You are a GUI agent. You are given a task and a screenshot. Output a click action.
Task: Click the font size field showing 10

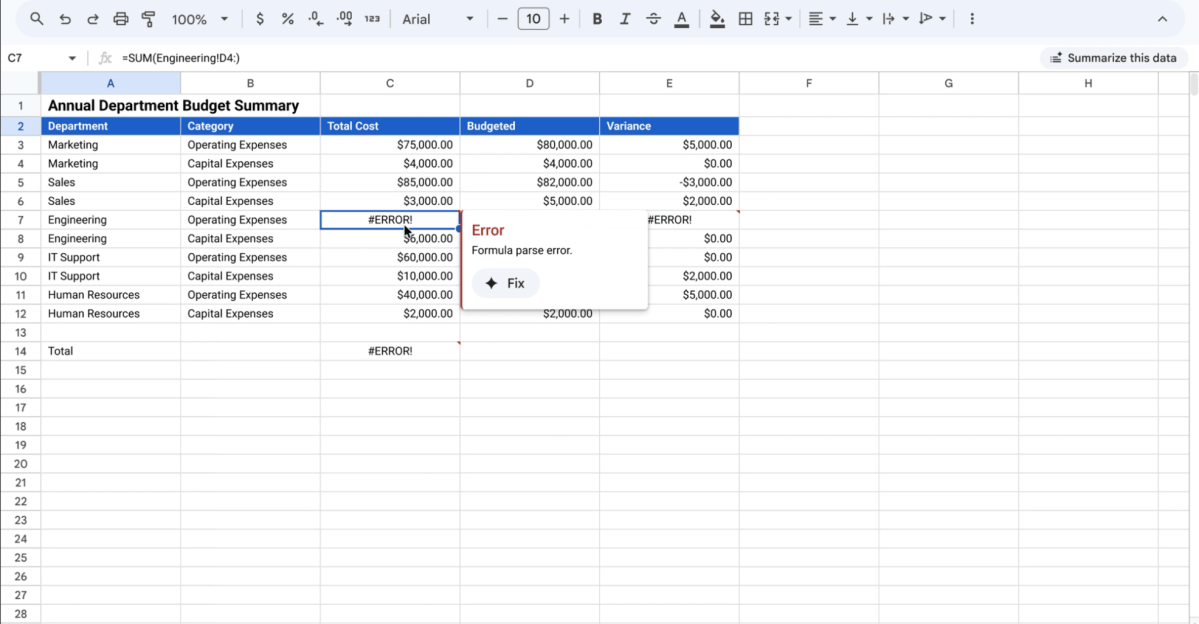tap(533, 18)
